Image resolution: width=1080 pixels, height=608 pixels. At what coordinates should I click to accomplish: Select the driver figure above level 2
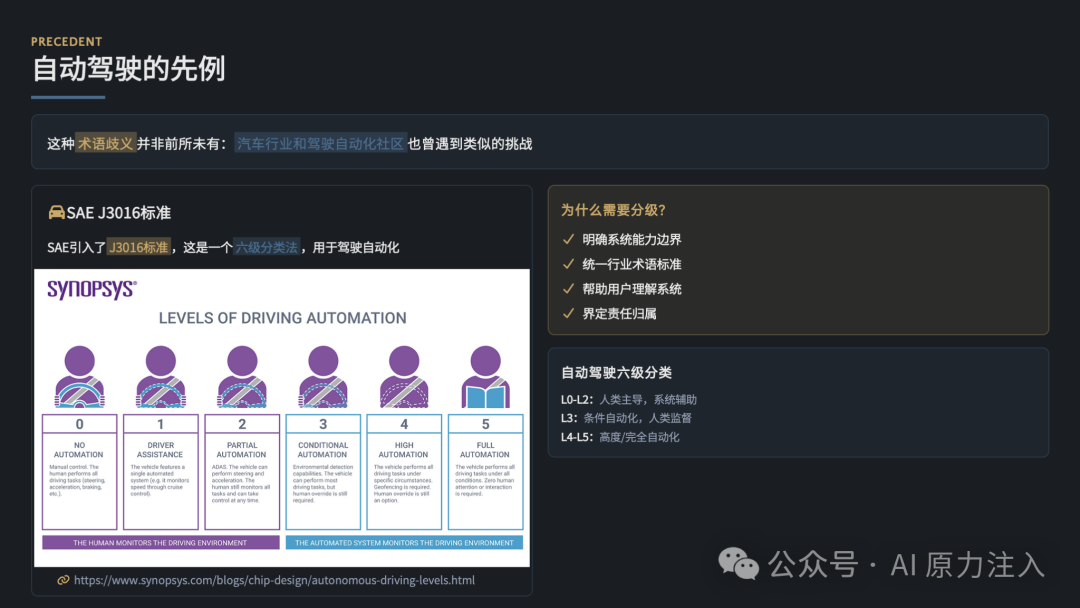pos(242,376)
